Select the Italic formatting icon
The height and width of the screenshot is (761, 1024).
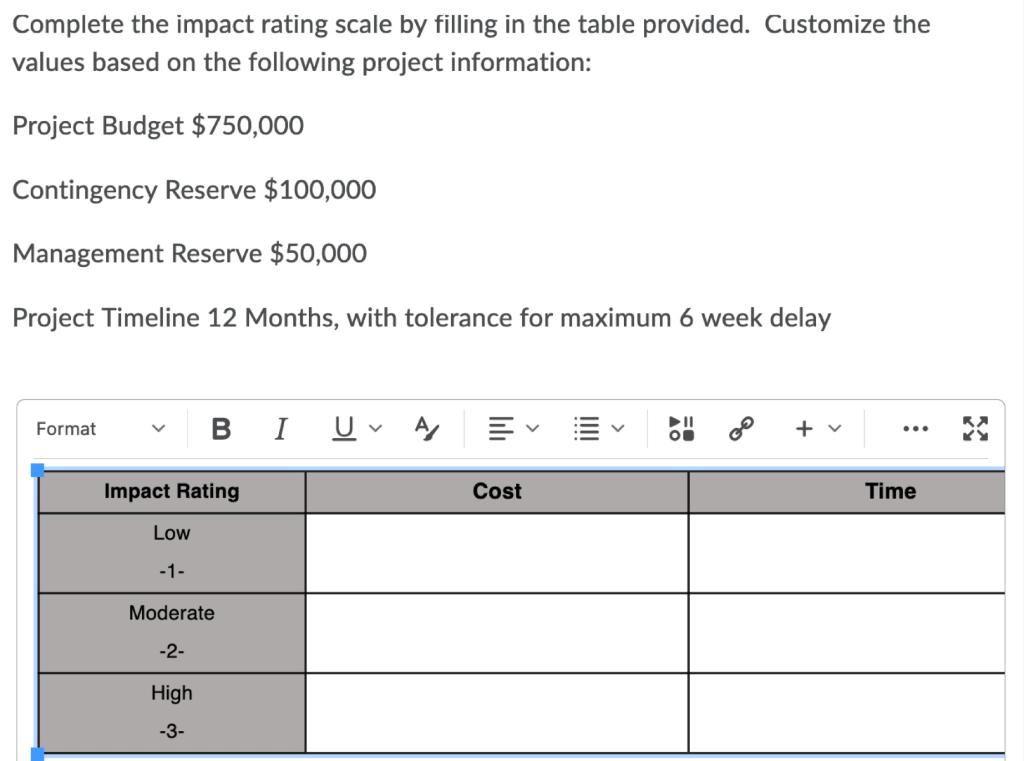coord(281,428)
